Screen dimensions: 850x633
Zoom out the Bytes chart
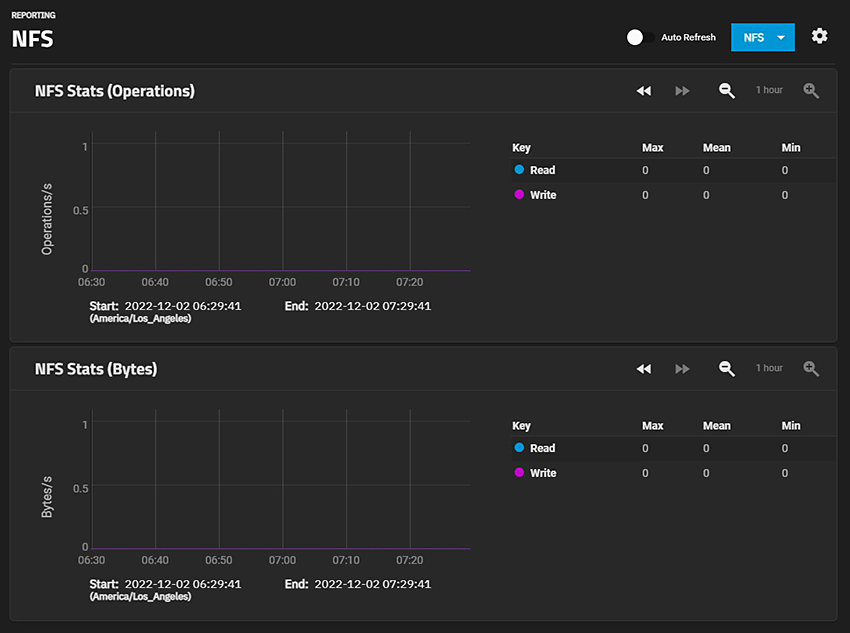coord(727,369)
